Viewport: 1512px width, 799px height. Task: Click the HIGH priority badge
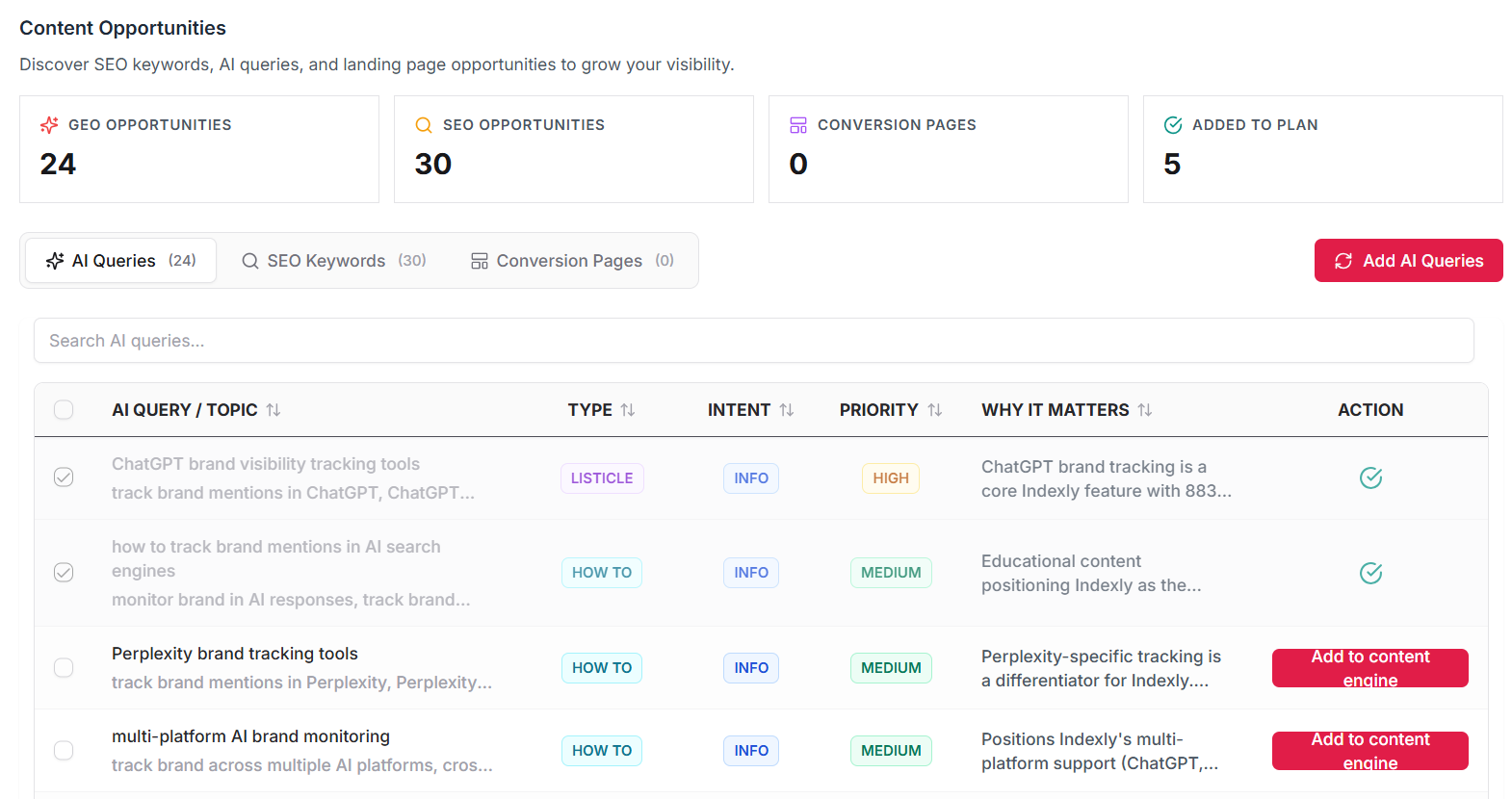coord(891,478)
